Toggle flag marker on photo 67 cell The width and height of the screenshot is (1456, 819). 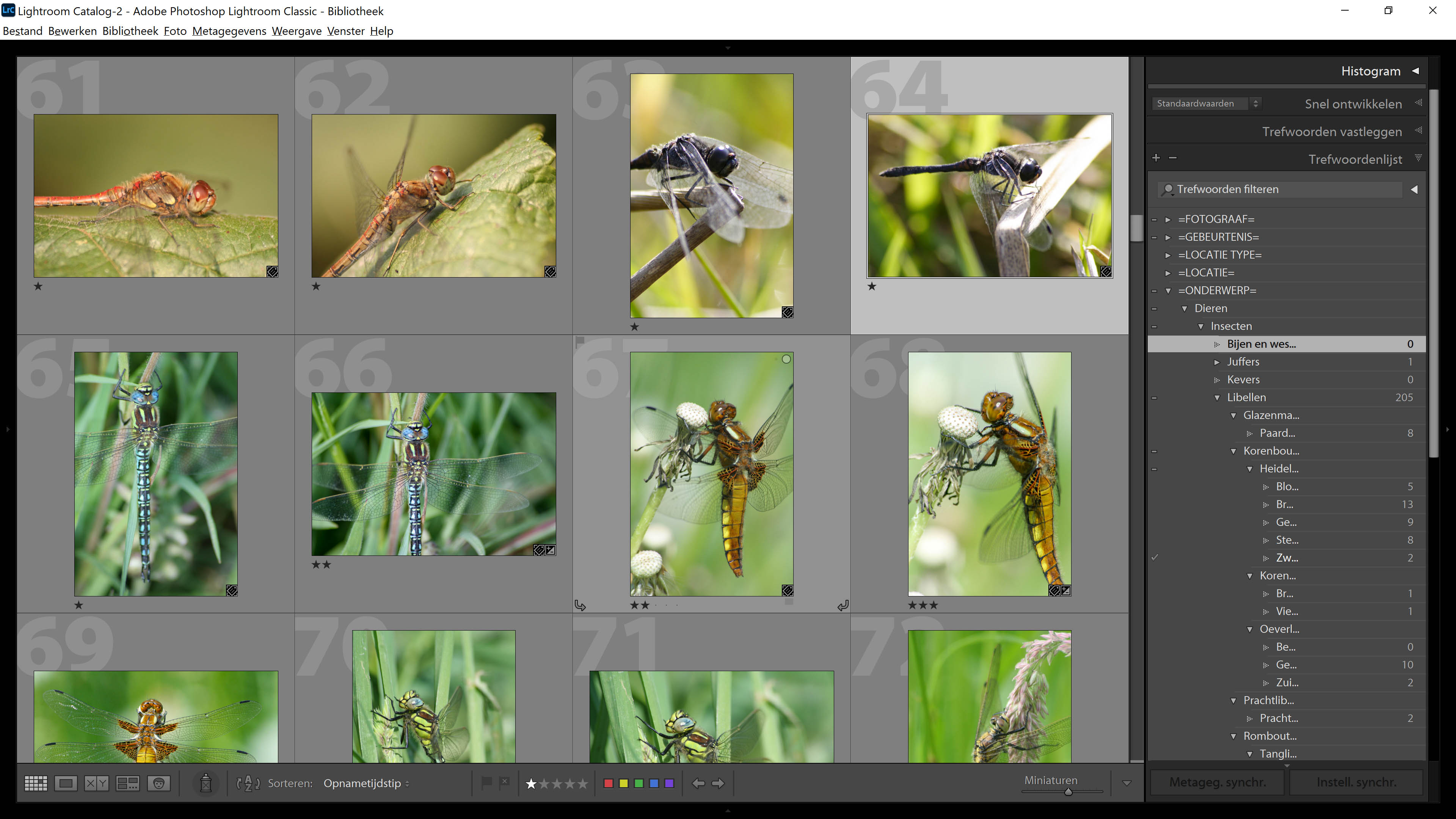pos(580,341)
